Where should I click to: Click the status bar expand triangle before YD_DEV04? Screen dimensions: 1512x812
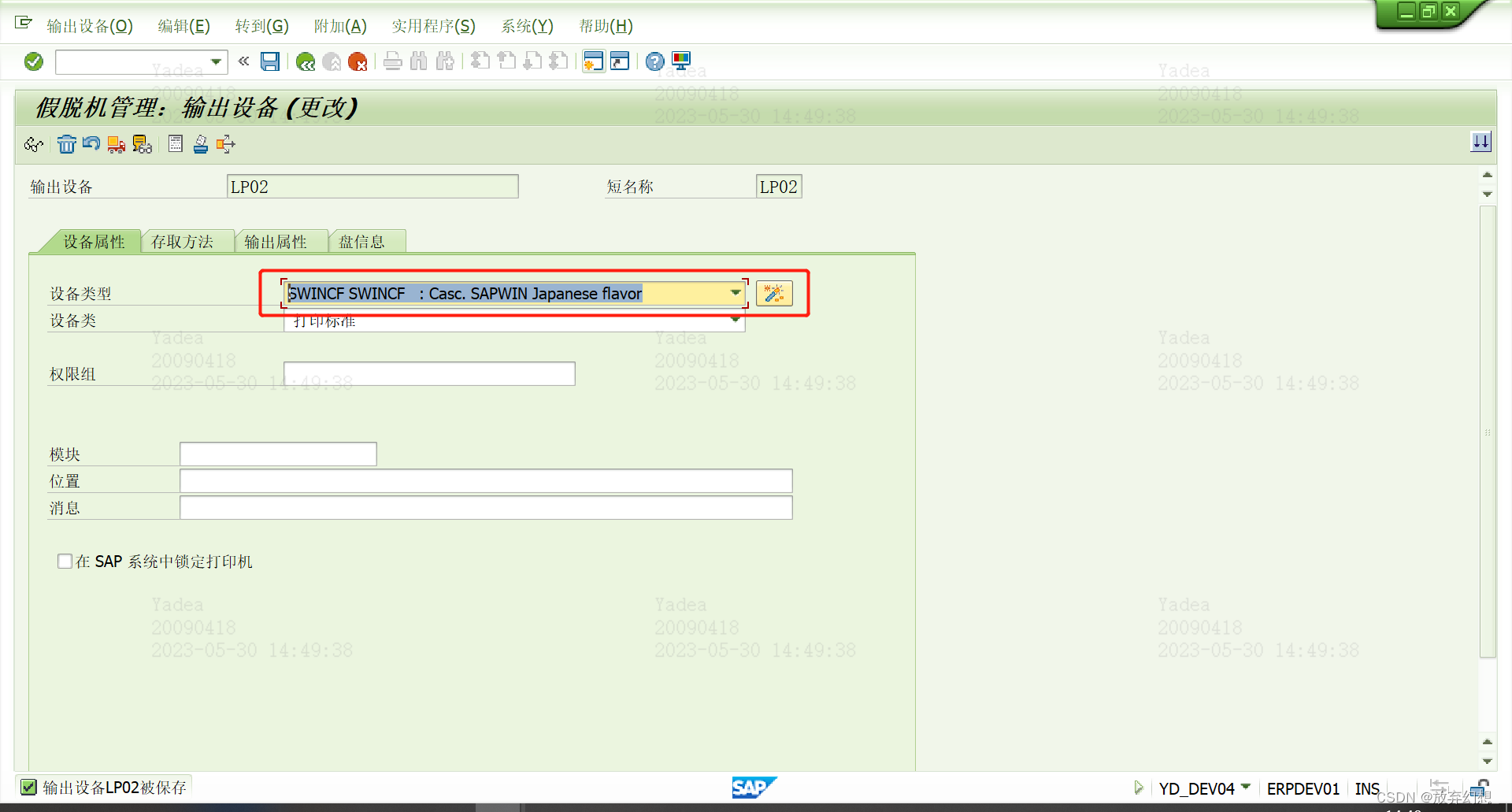(1138, 787)
